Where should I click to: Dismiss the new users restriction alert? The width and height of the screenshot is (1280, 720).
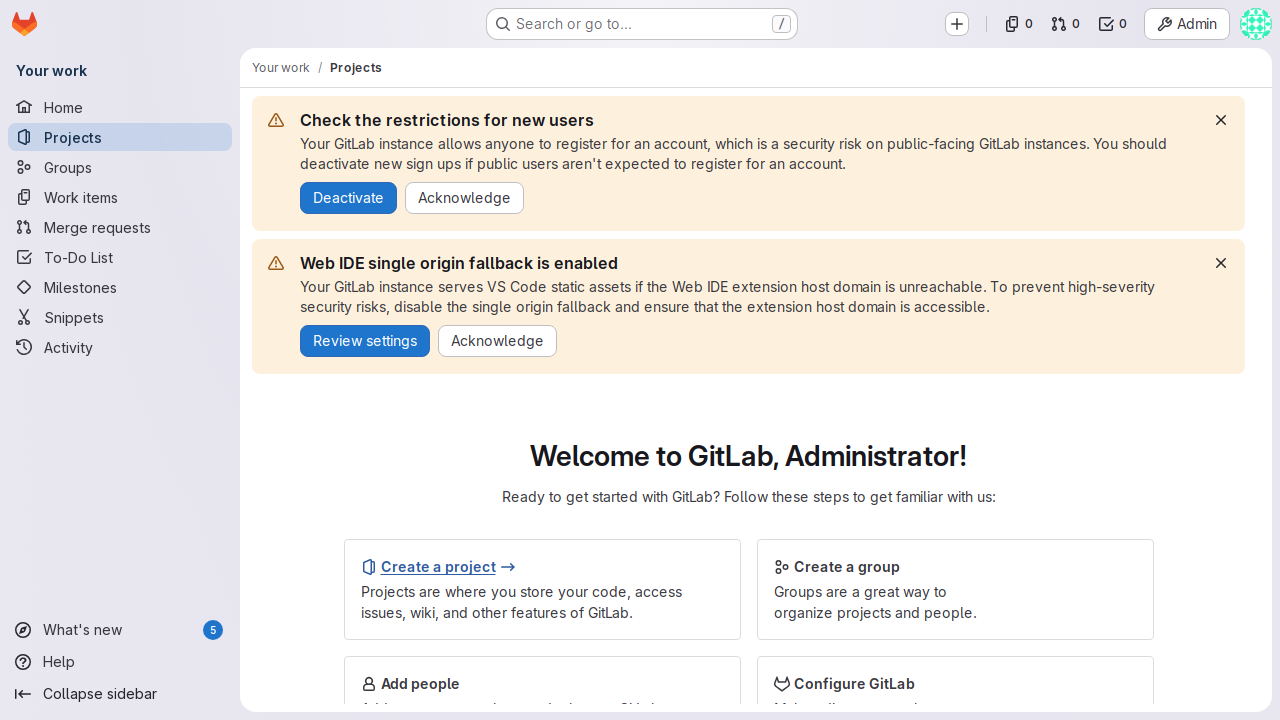click(x=1221, y=120)
